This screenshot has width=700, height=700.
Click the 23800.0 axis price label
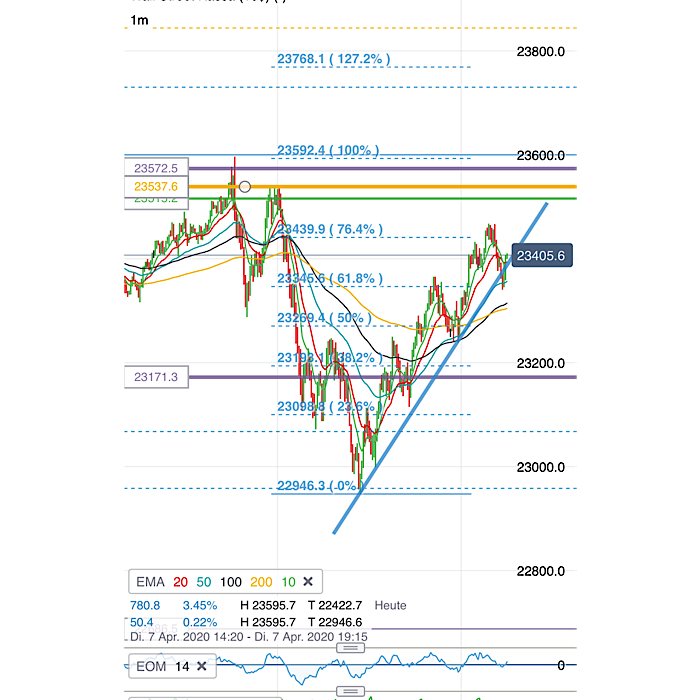tap(541, 52)
